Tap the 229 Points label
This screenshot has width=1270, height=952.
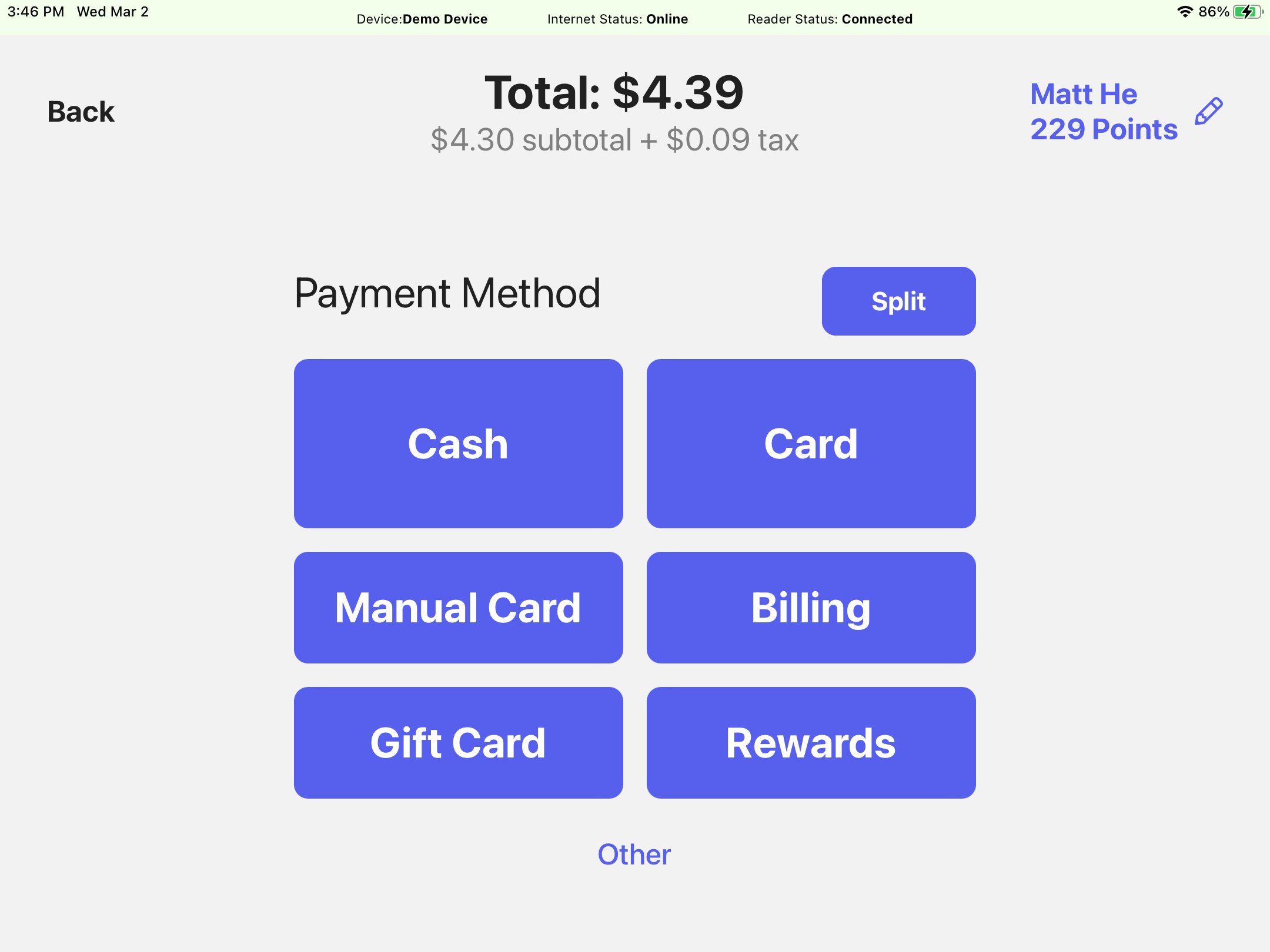pos(1104,129)
